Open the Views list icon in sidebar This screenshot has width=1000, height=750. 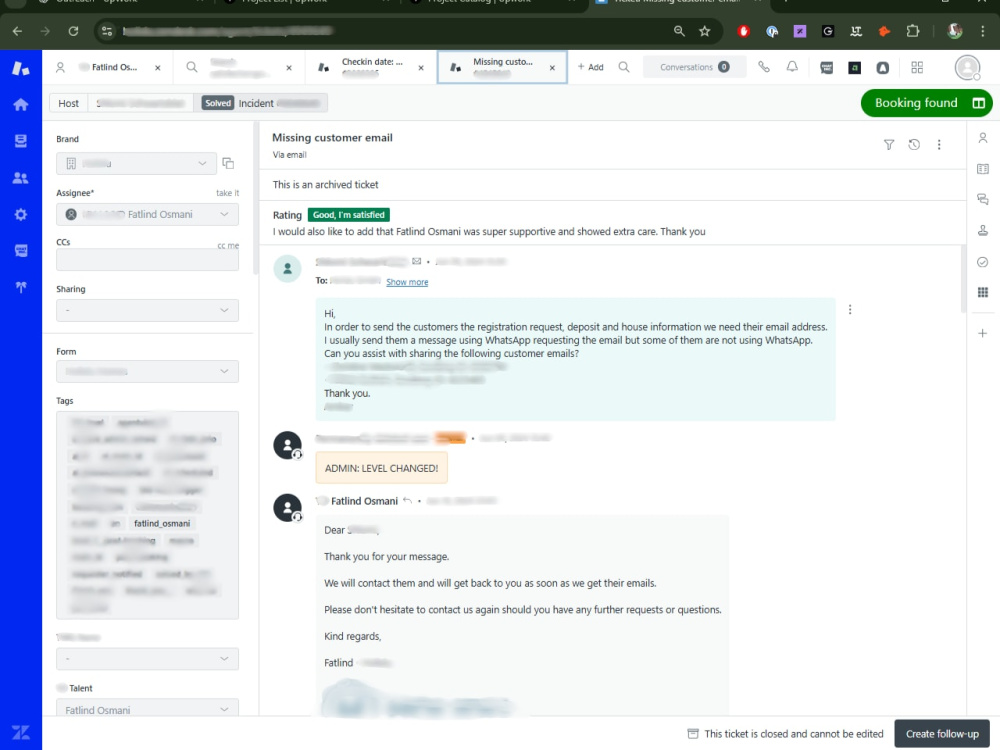click(x=20, y=141)
